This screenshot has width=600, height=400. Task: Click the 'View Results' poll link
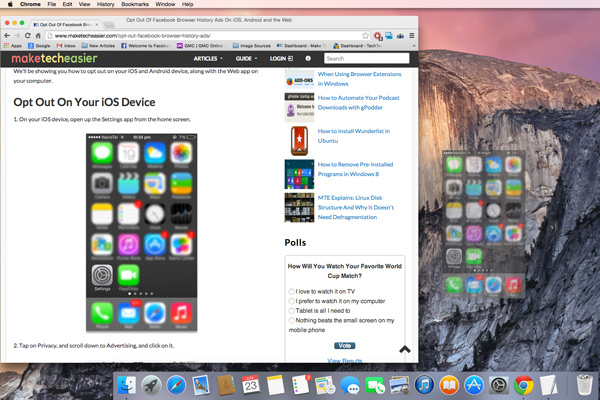pos(344,360)
